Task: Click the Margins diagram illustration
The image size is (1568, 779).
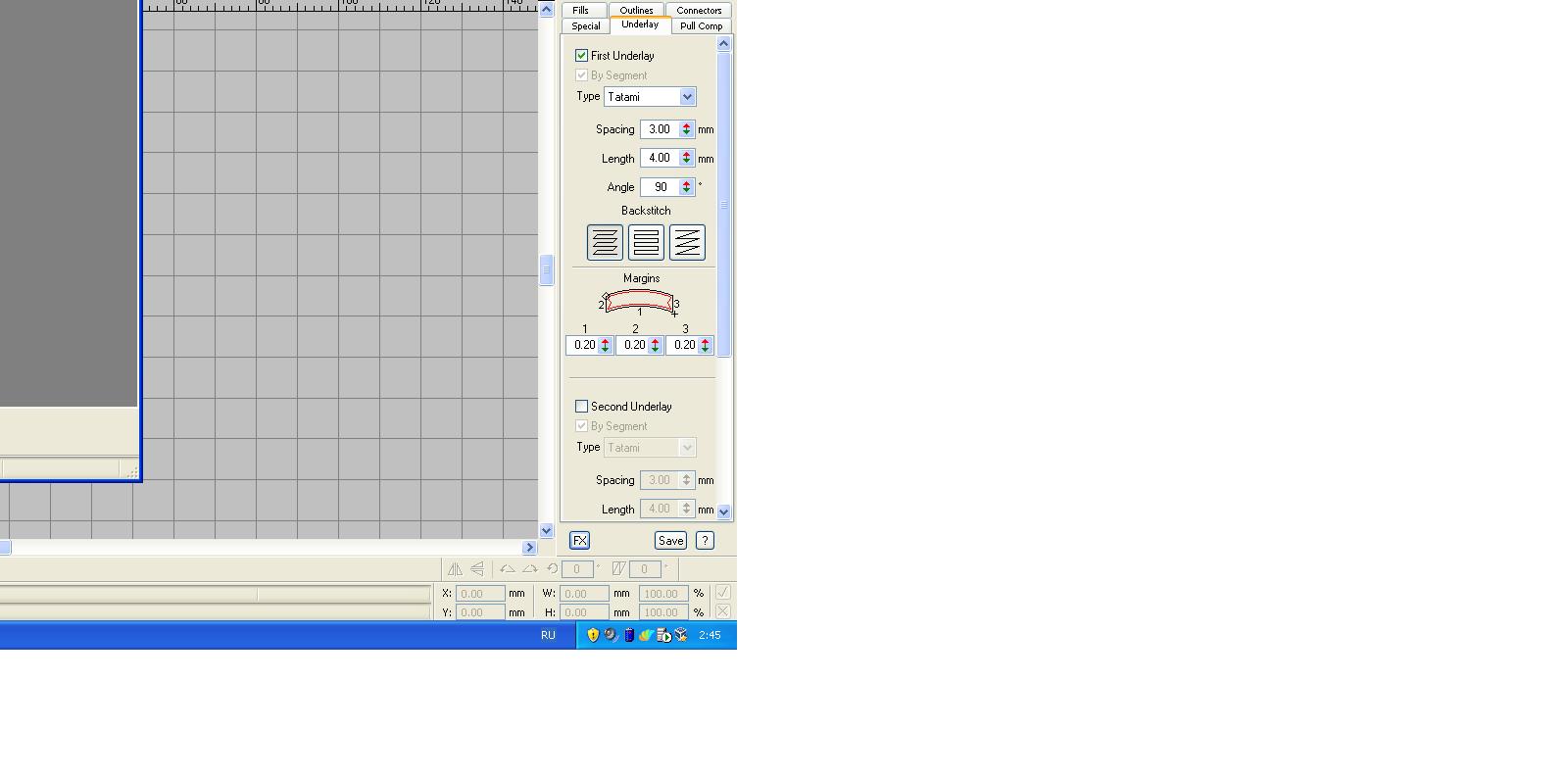Action: [640, 303]
